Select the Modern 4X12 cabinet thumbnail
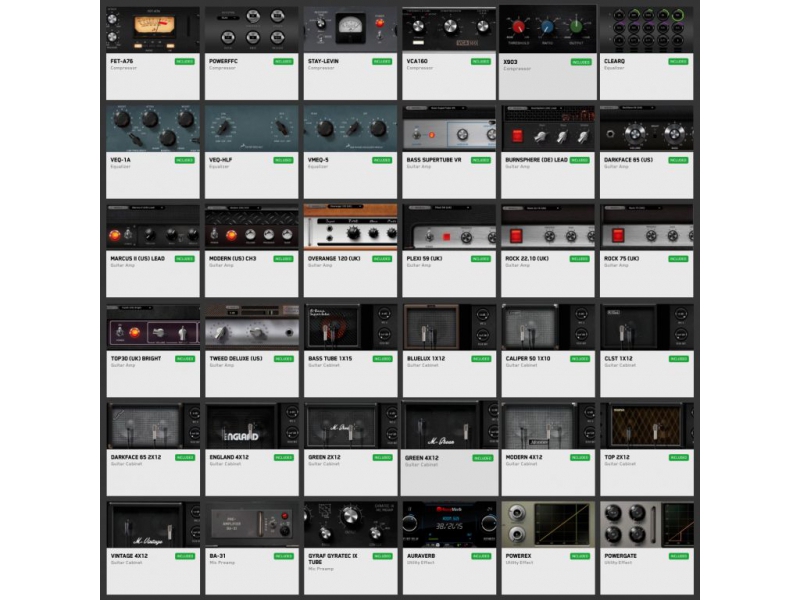 tap(548, 426)
